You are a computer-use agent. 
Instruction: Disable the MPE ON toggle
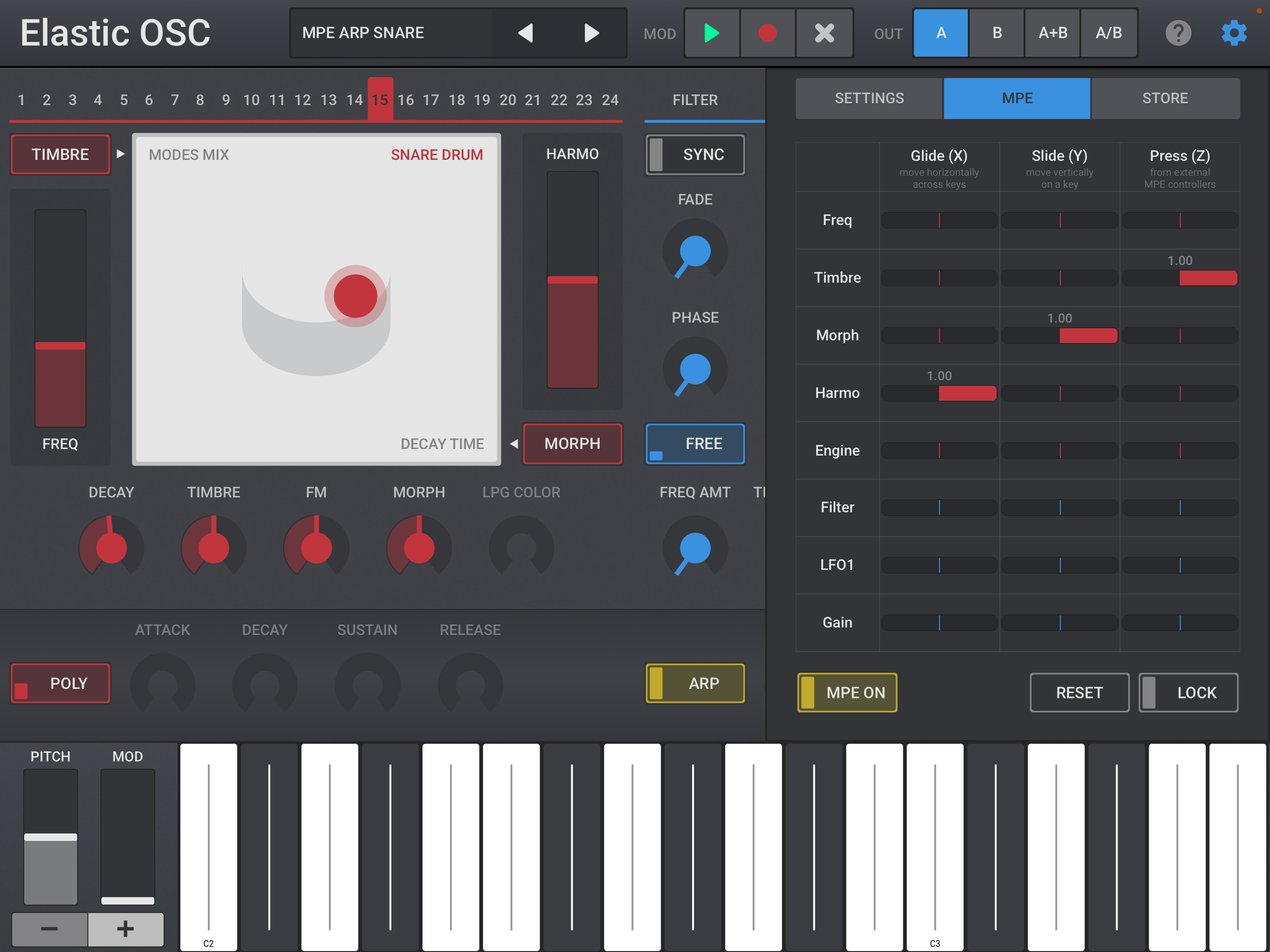click(x=847, y=693)
